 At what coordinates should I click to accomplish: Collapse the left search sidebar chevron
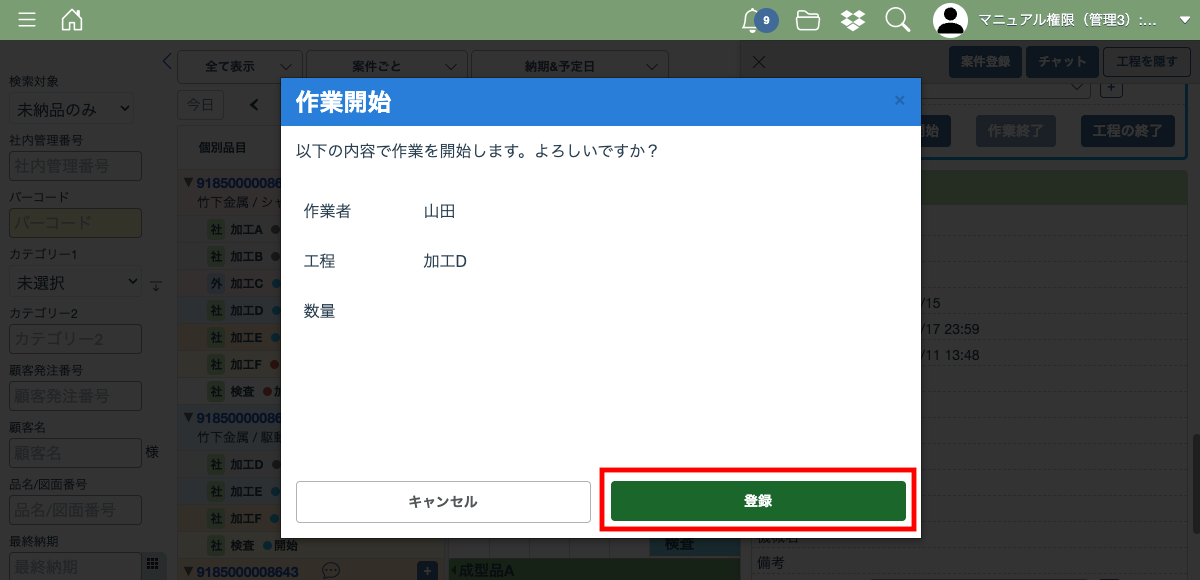167,61
